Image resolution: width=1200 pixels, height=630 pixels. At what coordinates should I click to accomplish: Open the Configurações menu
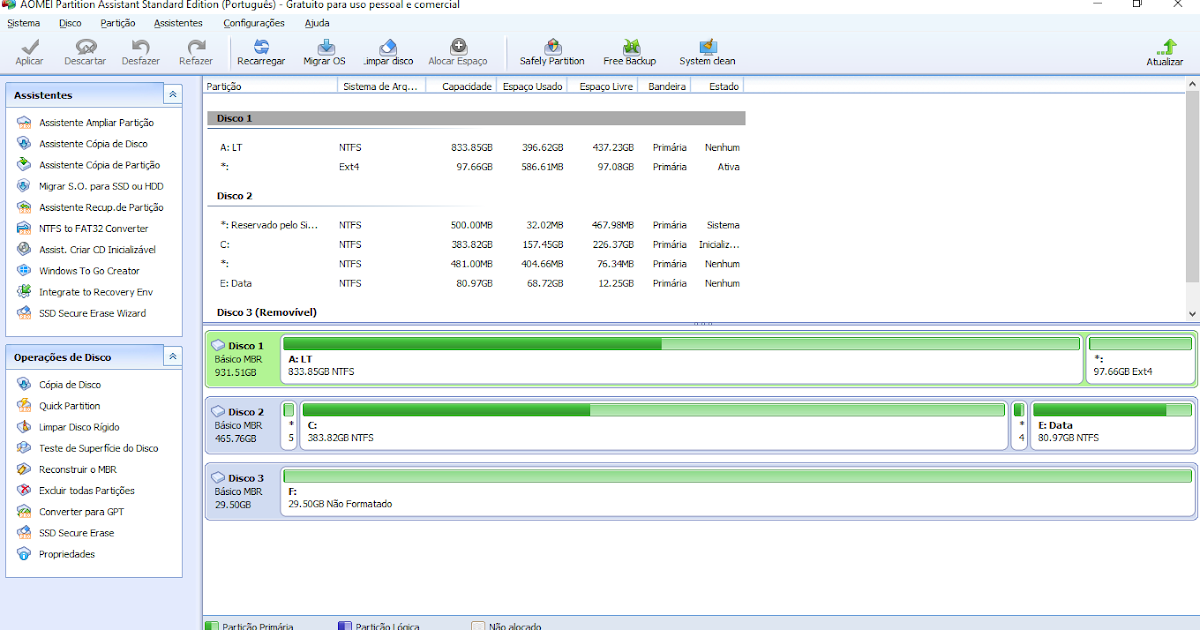pos(254,23)
